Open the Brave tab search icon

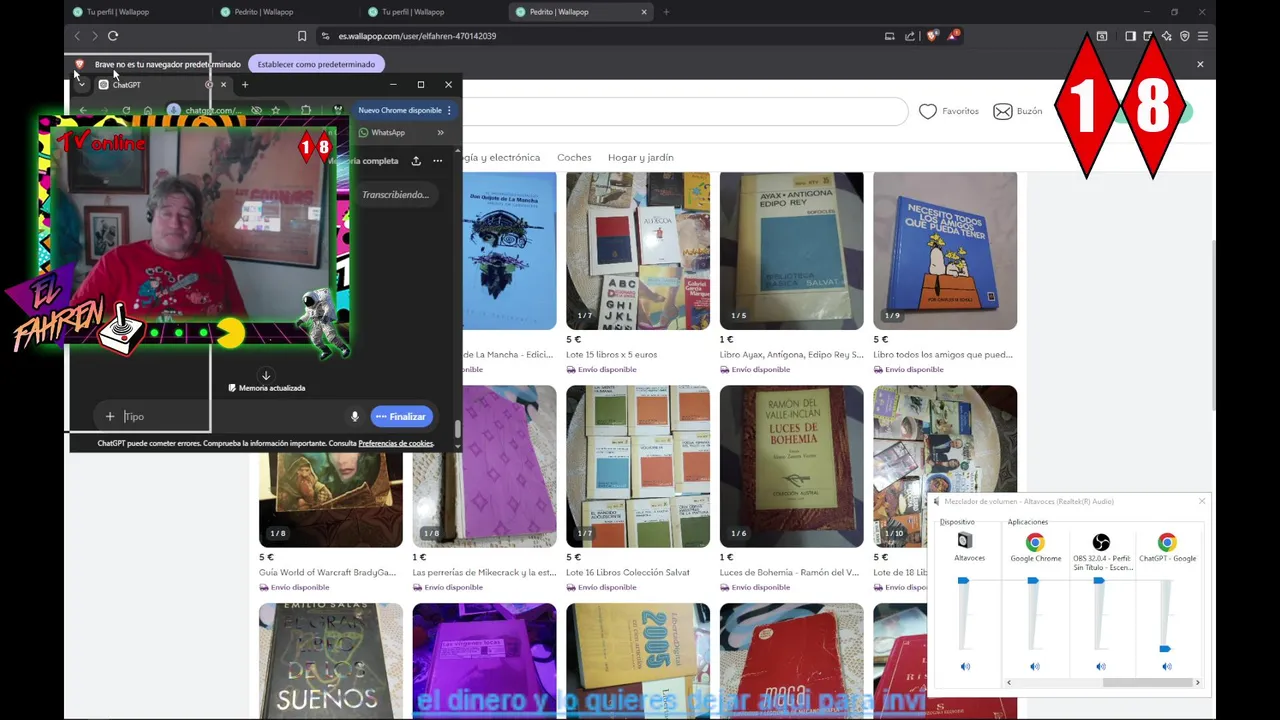pos(1102,36)
